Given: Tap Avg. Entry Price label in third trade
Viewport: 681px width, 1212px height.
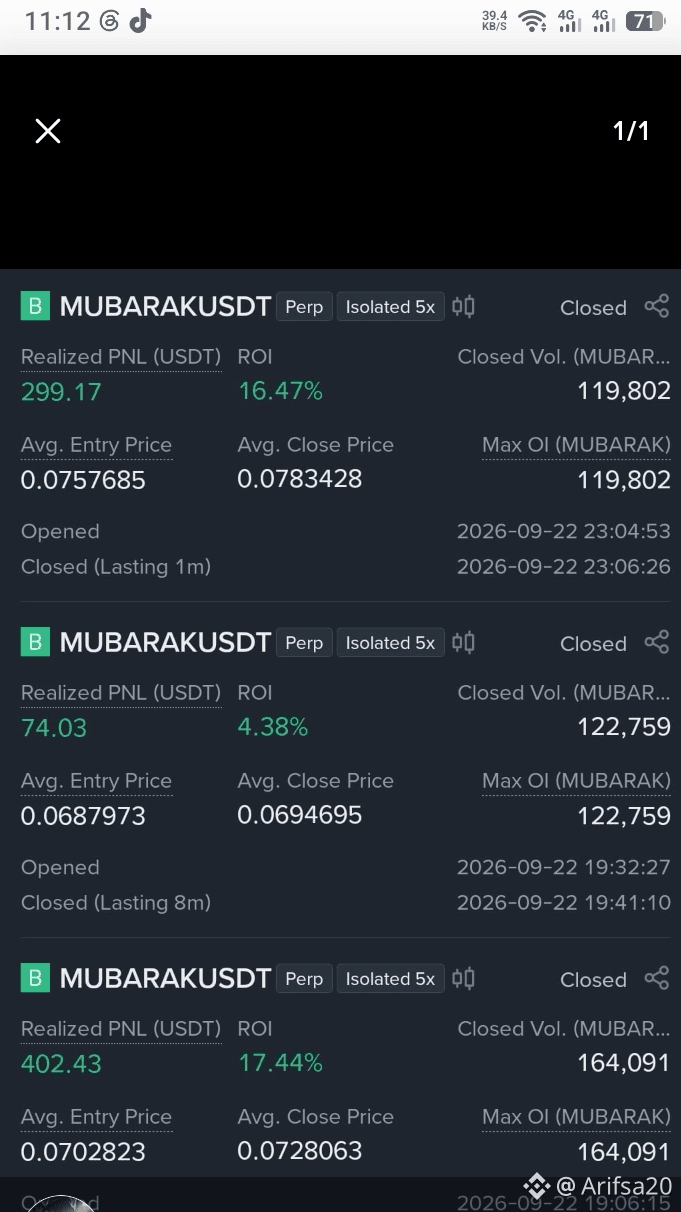Looking at the screenshot, I should pyautogui.click(x=96, y=1117).
